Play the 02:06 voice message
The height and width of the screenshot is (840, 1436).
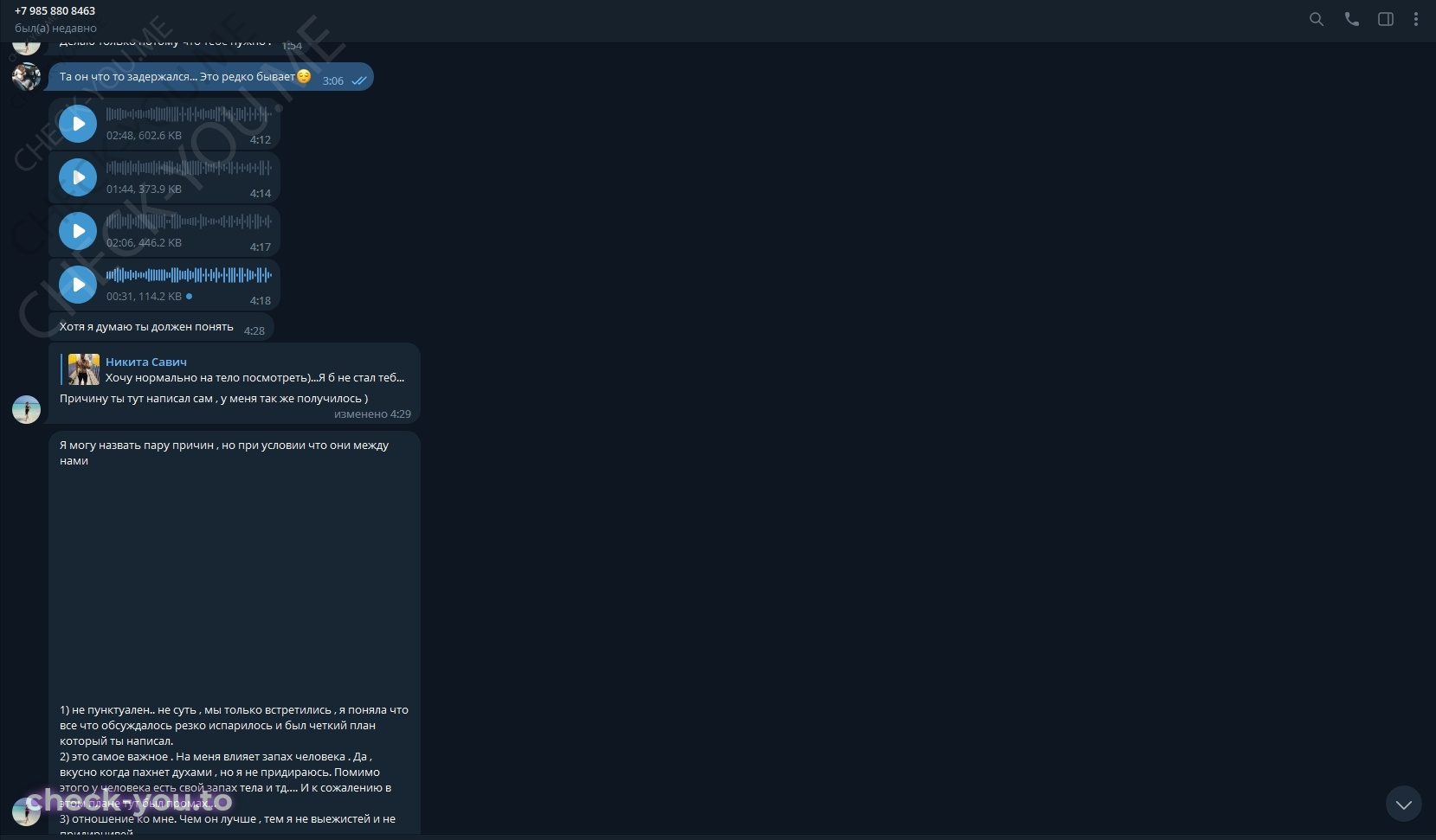click(x=78, y=231)
